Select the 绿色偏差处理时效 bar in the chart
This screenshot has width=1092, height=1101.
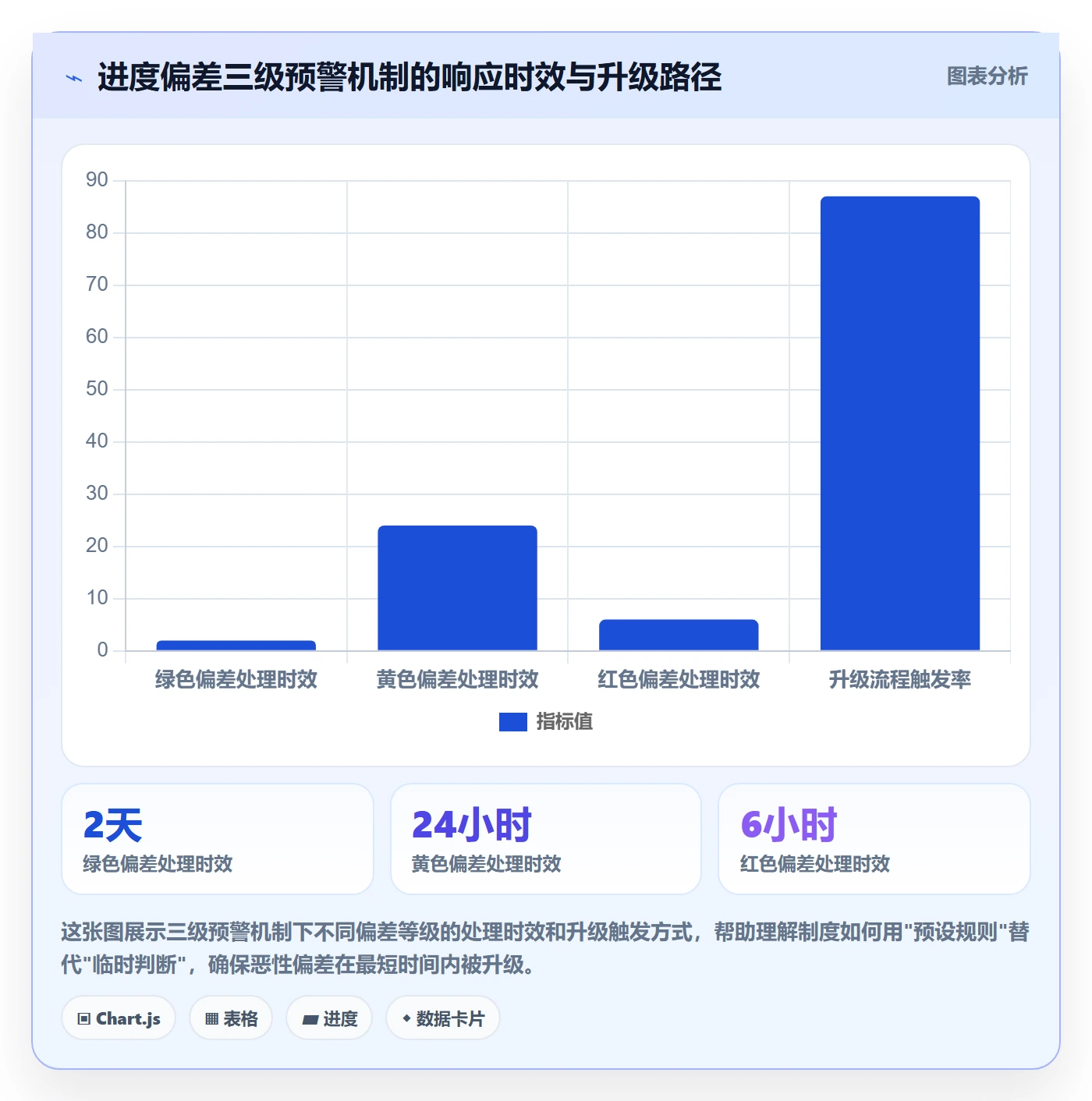click(236, 645)
